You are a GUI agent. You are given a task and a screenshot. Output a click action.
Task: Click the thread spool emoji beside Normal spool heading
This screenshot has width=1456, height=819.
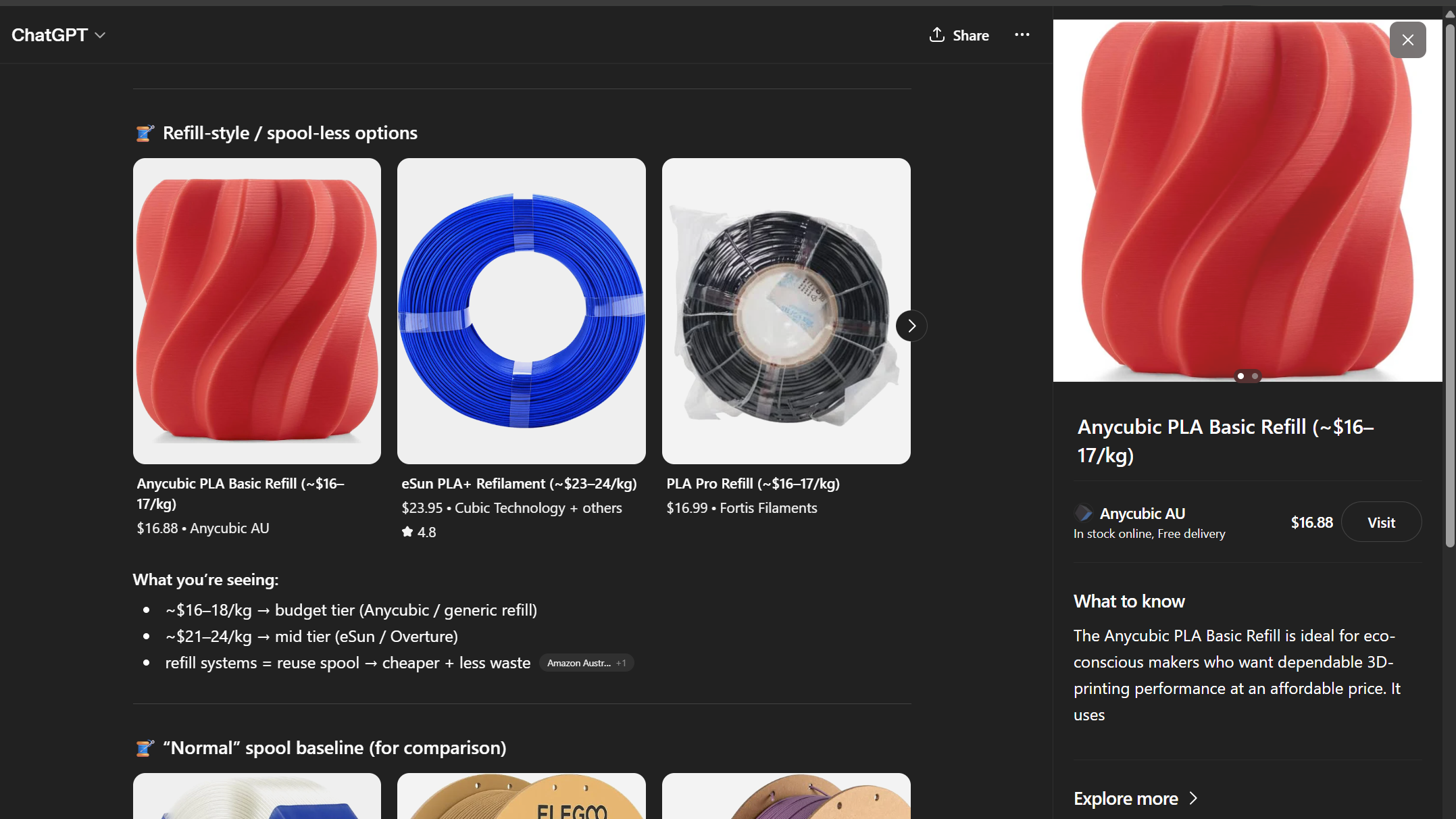pyautogui.click(x=145, y=748)
